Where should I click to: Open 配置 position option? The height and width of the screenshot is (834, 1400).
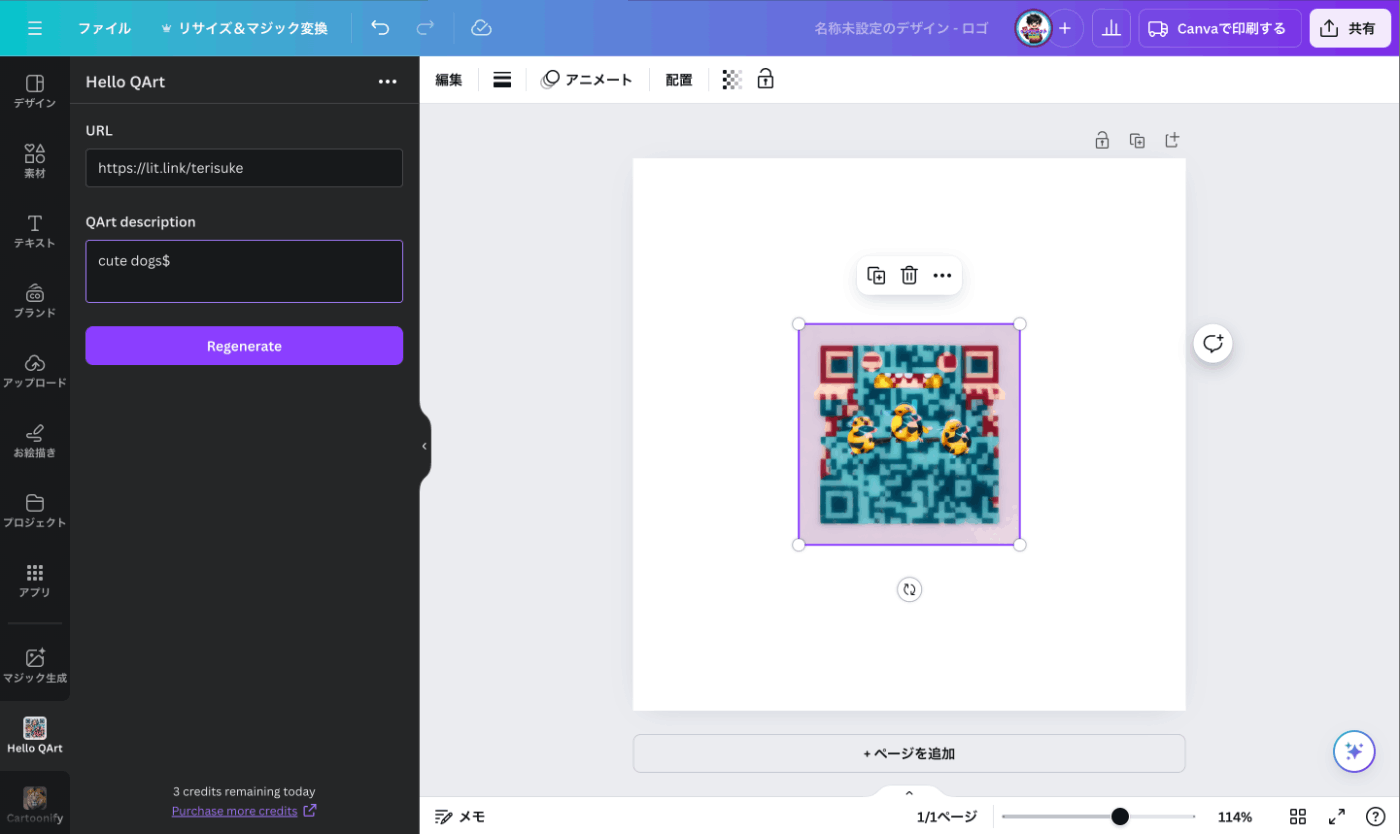click(679, 80)
